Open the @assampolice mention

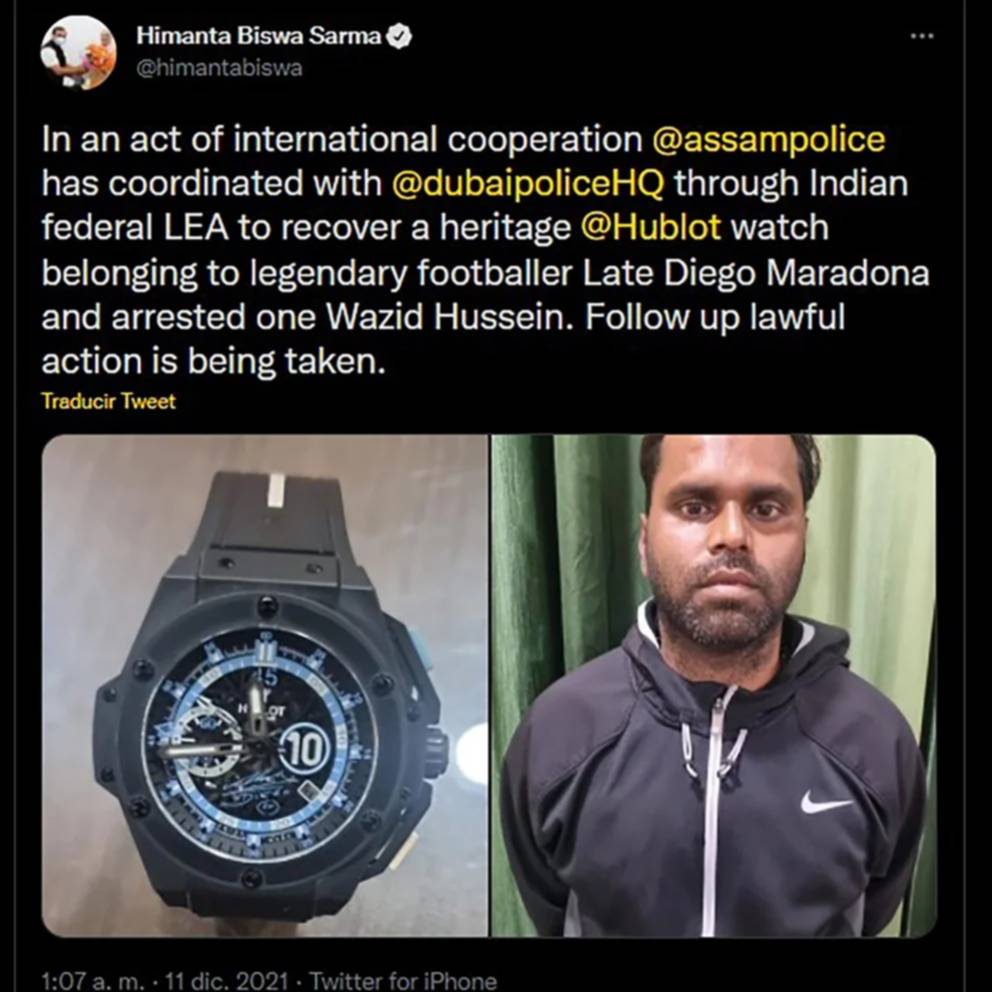coord(768,139)
